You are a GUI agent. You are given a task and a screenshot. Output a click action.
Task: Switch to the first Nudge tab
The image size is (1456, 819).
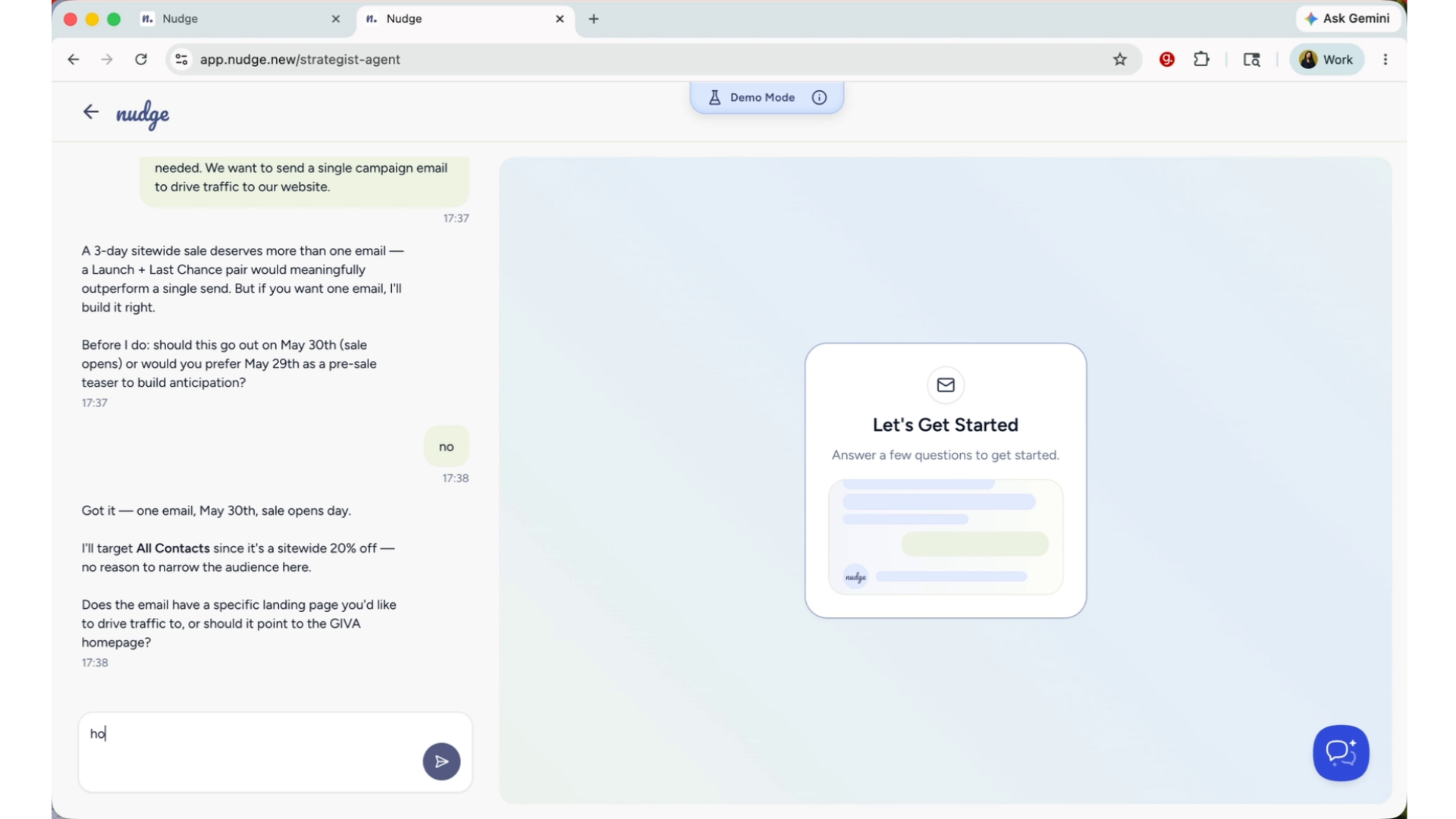(243, 19)
